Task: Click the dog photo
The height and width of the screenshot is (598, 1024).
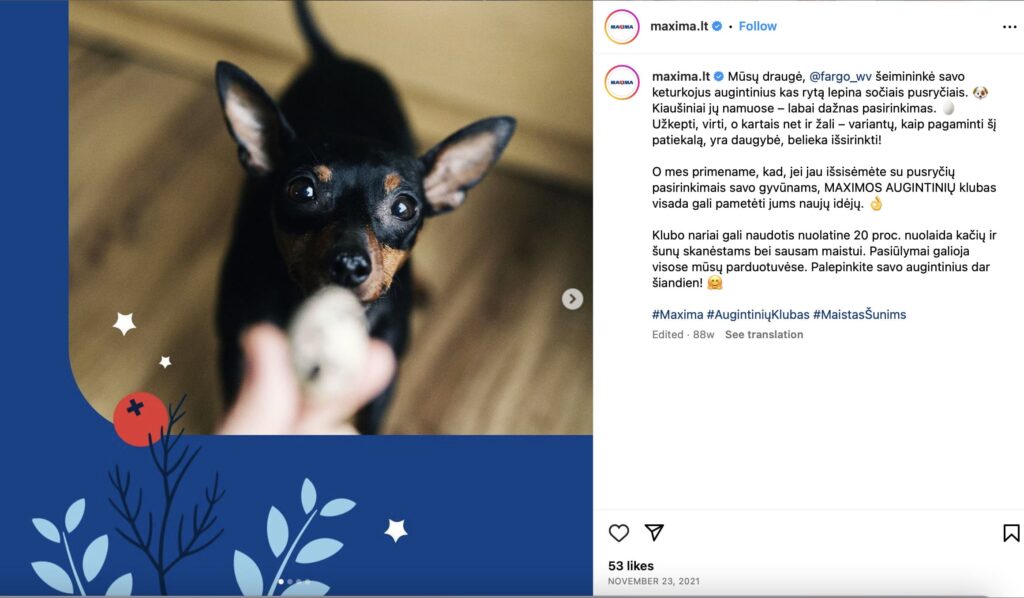Action: click(331, 217)
